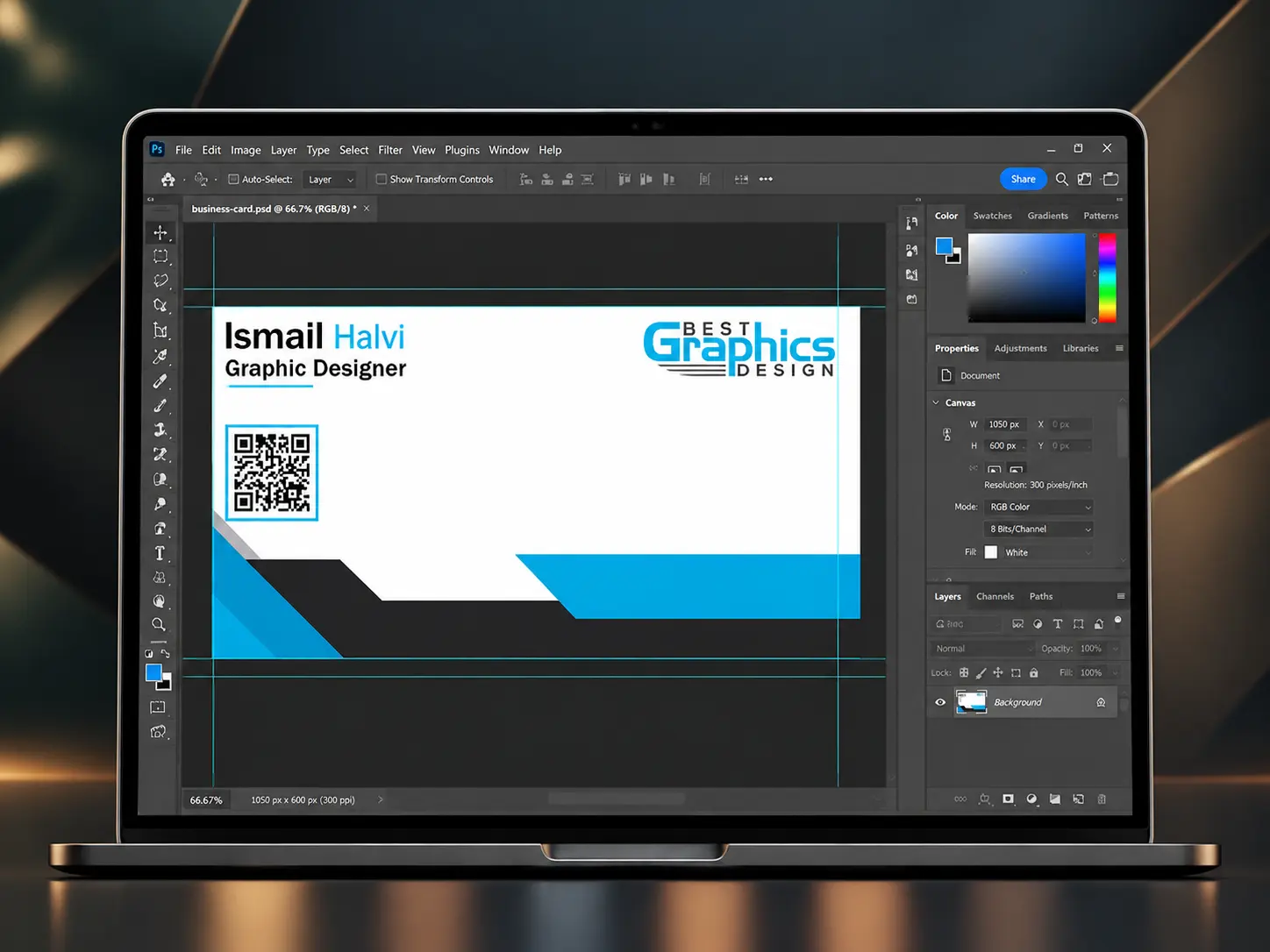Open the Layers panel menu icon
The image size is (1270, 952).
(x=1120, y=596)
